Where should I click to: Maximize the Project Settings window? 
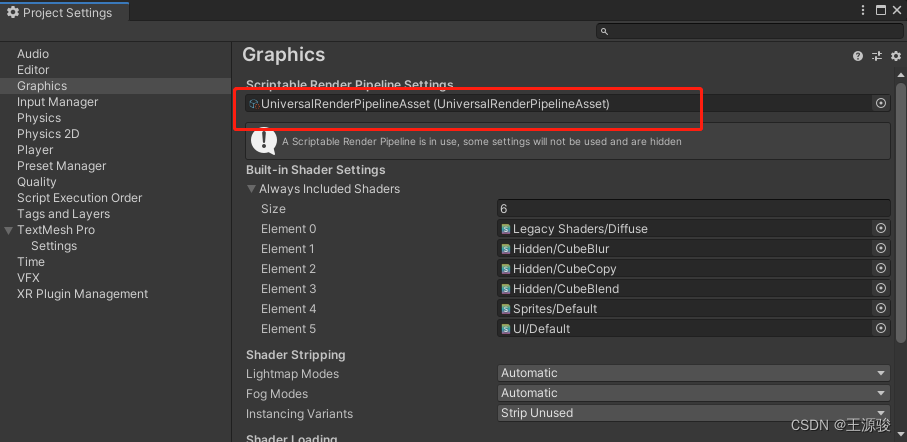(x=880, y=10)
